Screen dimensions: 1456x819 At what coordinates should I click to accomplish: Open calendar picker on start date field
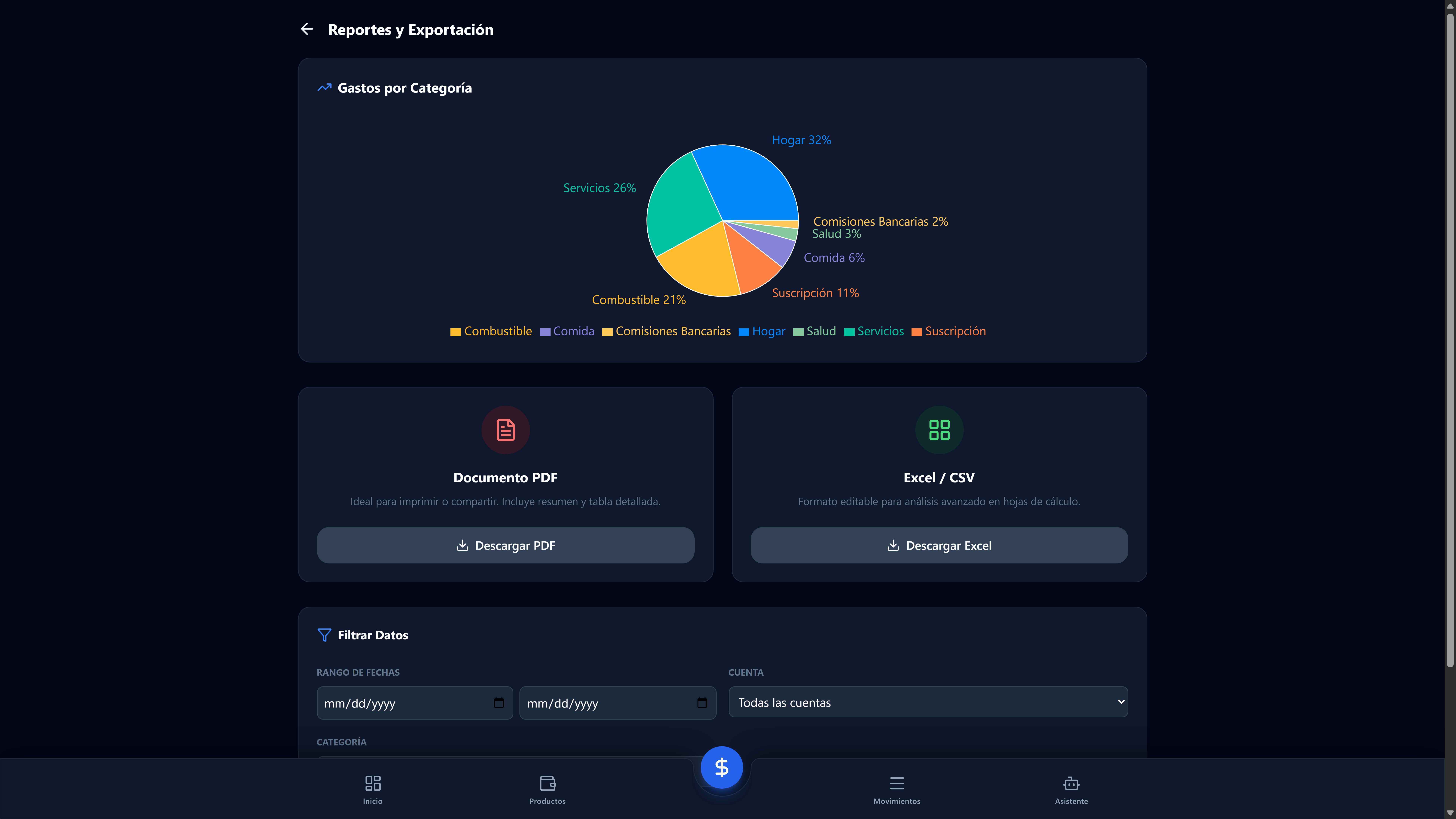499,703
